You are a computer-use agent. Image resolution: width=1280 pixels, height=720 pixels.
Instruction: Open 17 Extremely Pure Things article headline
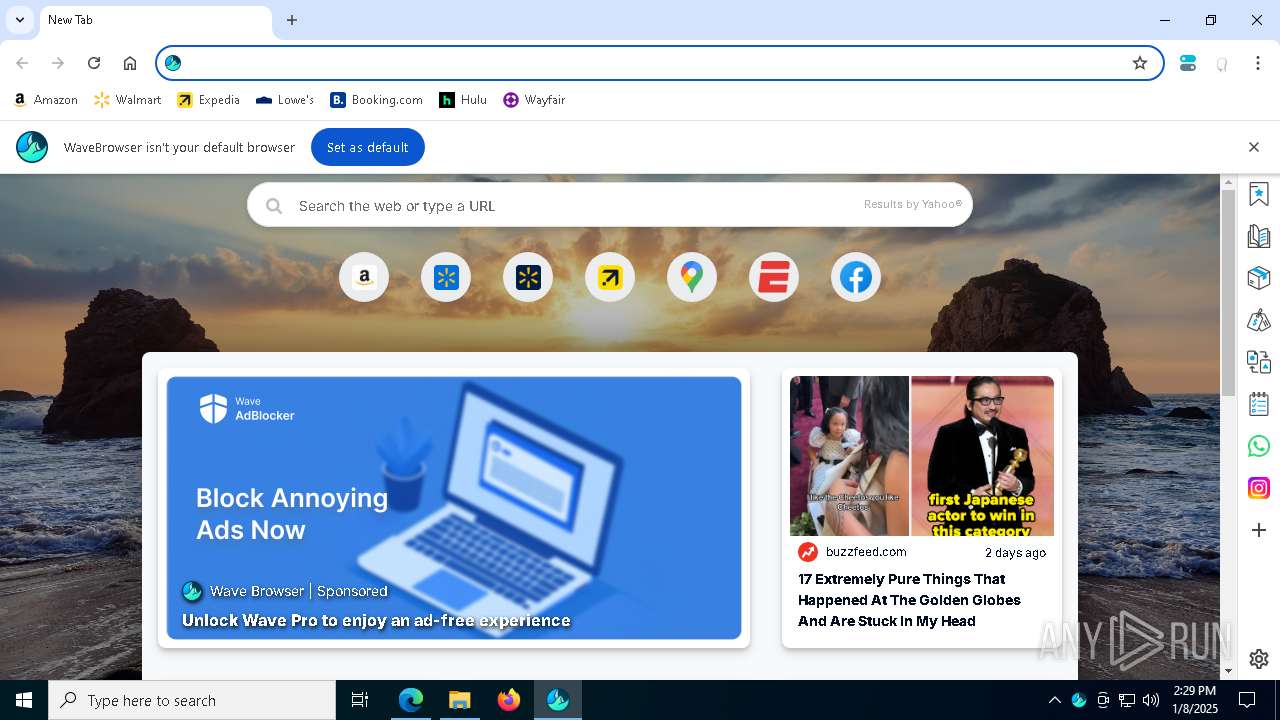coord(909,600)
